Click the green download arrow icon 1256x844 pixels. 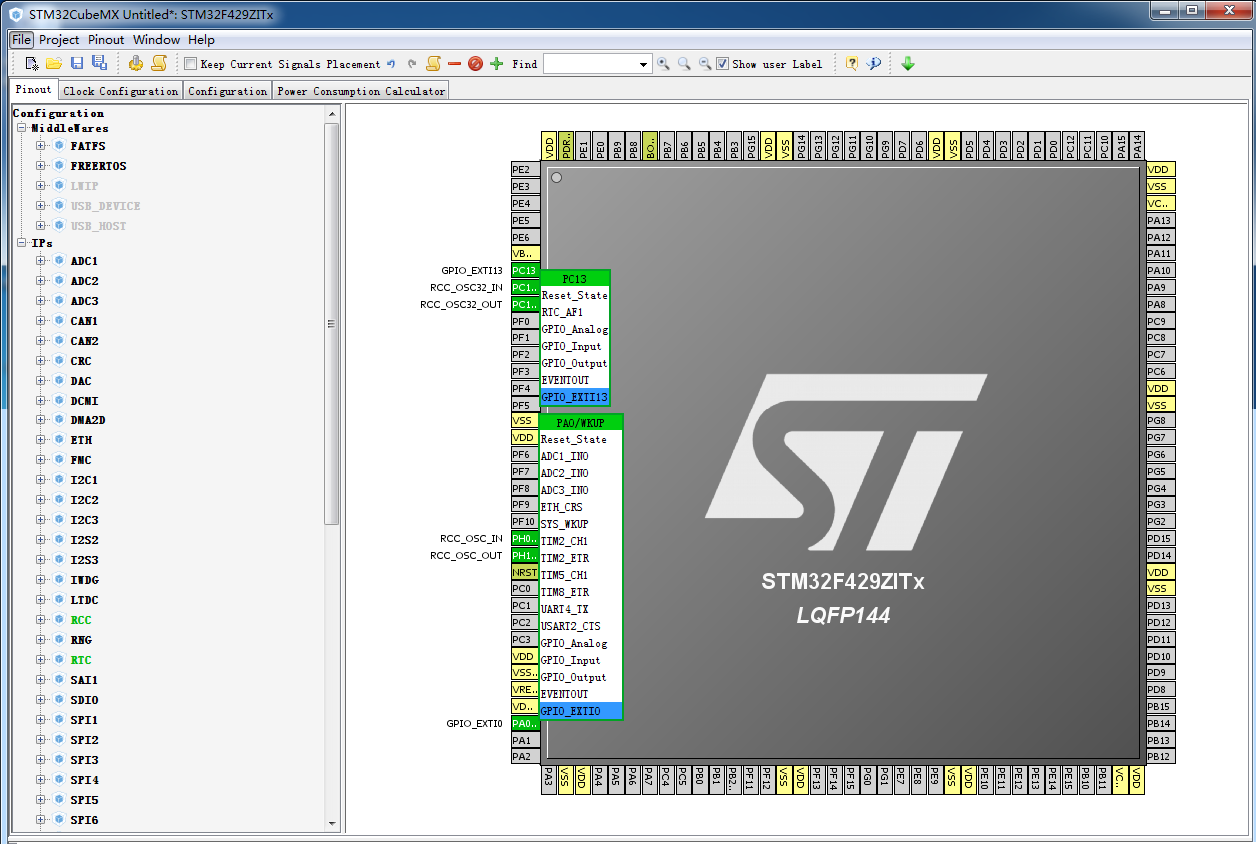tap(908, 64)
